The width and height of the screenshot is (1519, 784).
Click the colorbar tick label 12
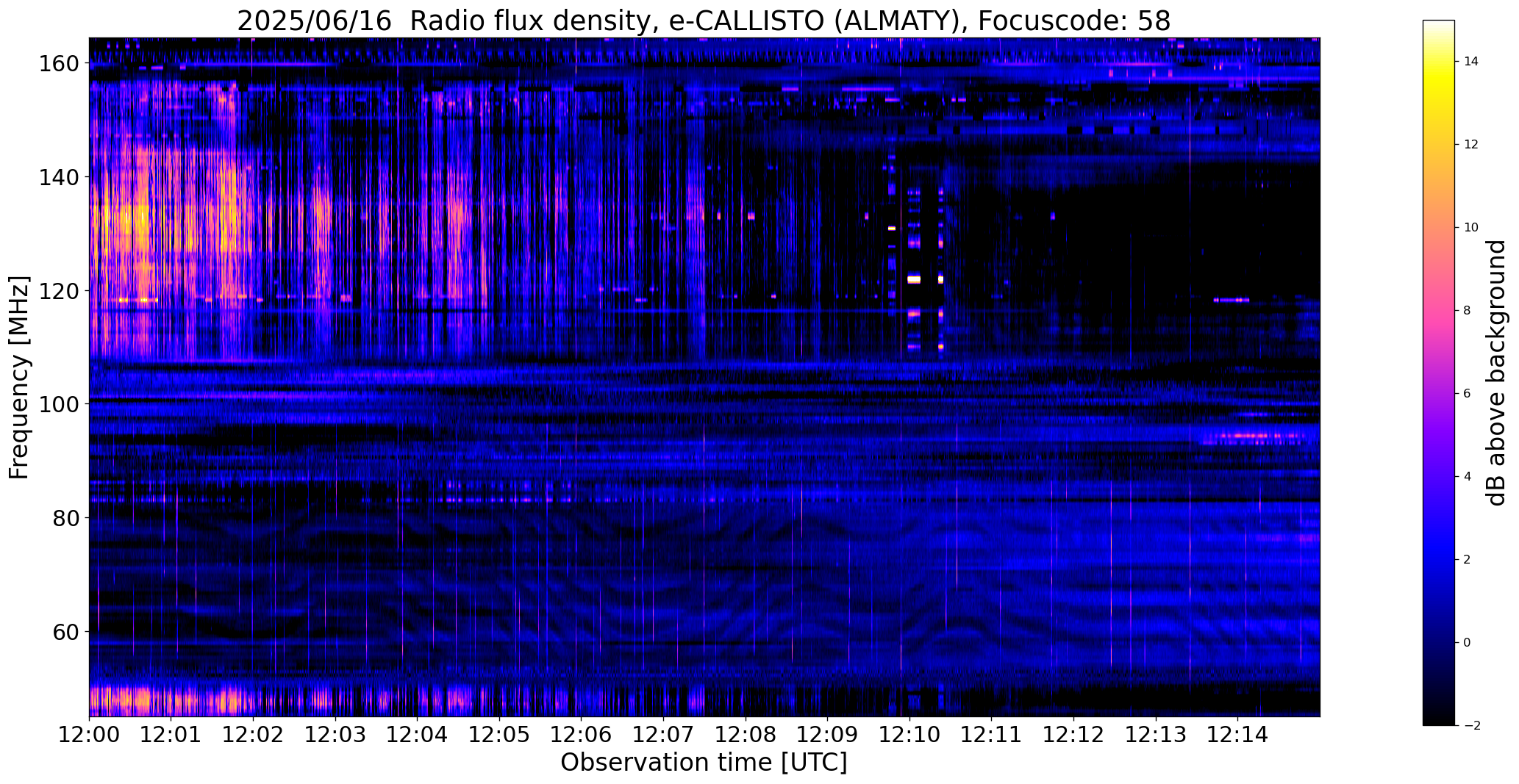(x=1471, y=145)
